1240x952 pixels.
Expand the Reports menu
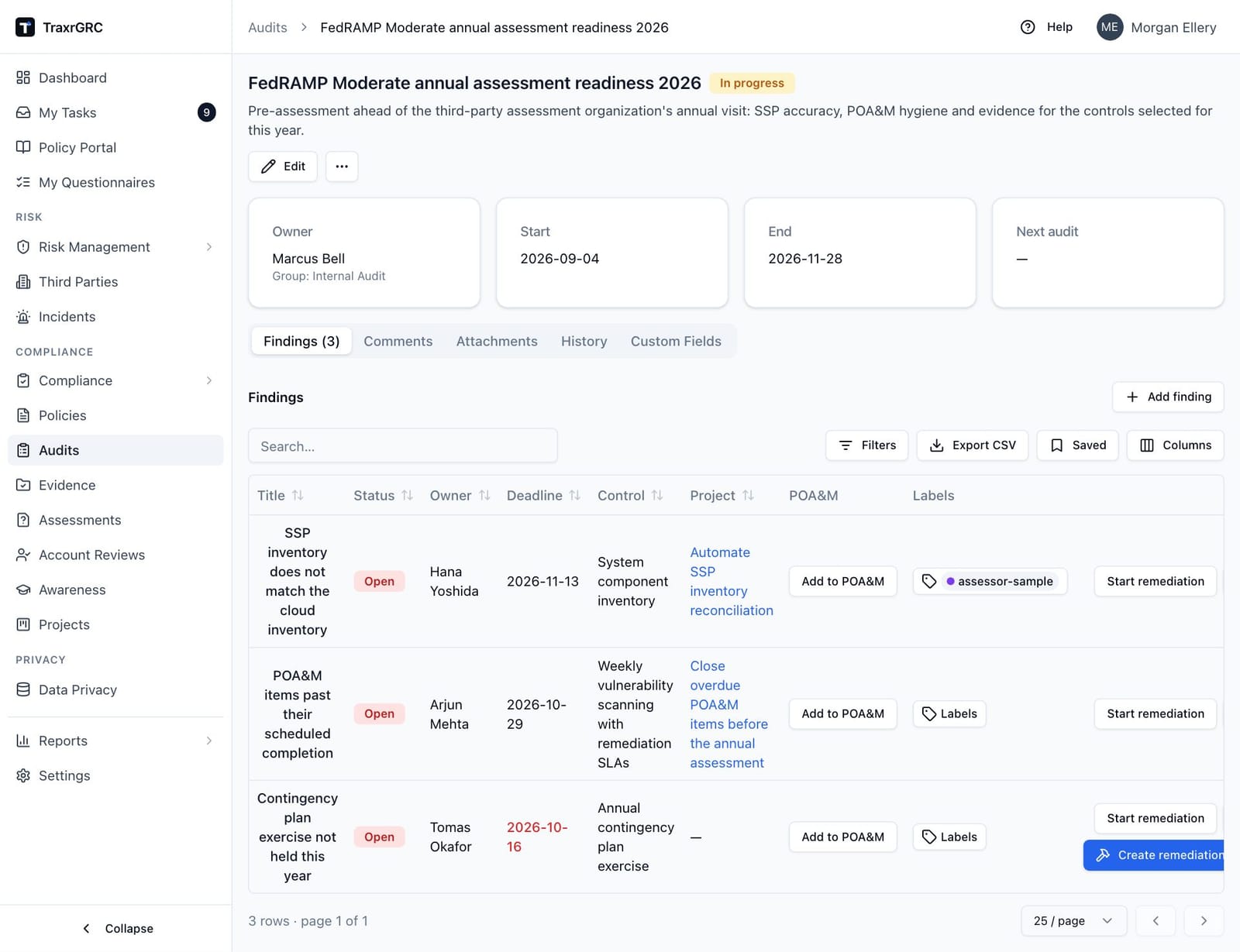point(115,741)
